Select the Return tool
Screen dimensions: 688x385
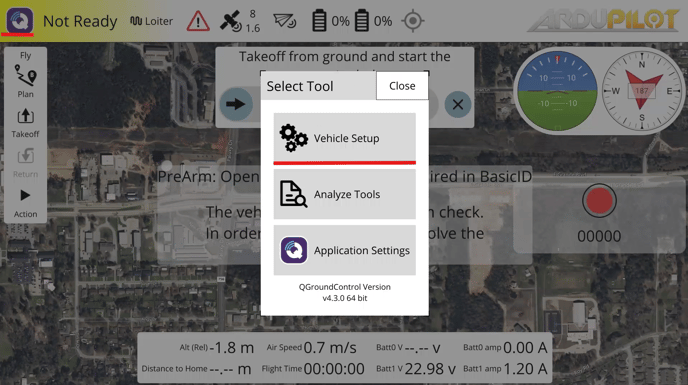(25, 163)
